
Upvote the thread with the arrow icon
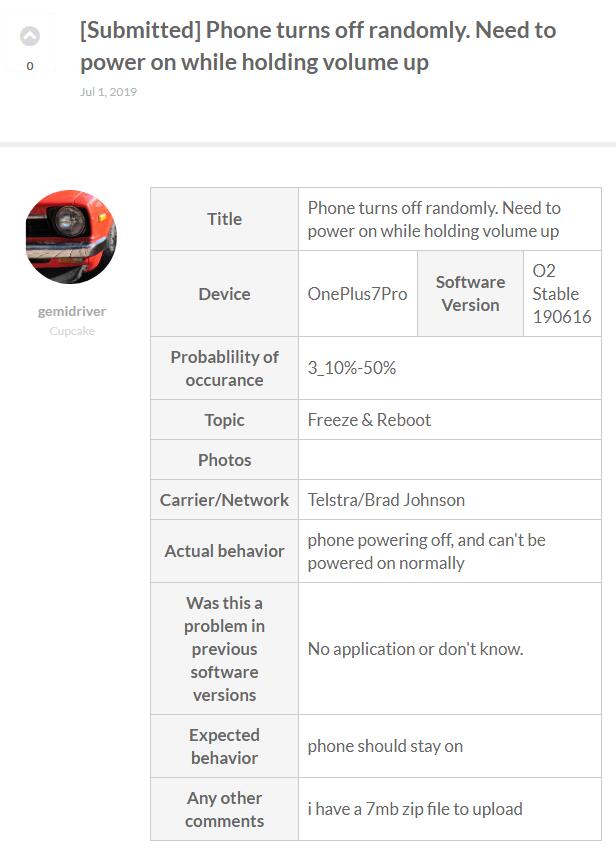[30, 36]
